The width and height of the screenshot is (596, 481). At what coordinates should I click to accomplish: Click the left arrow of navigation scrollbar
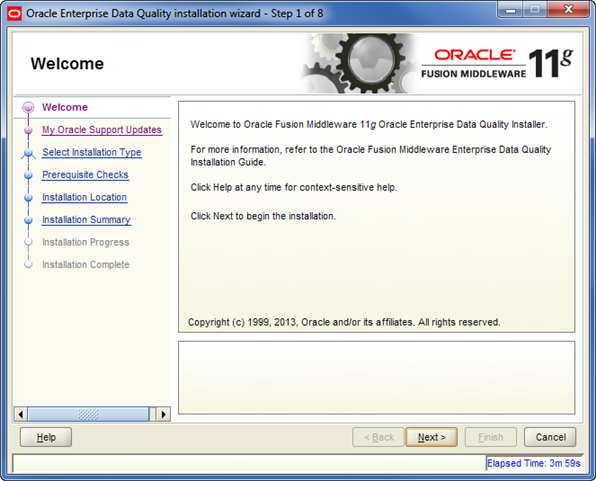(21, 414)
